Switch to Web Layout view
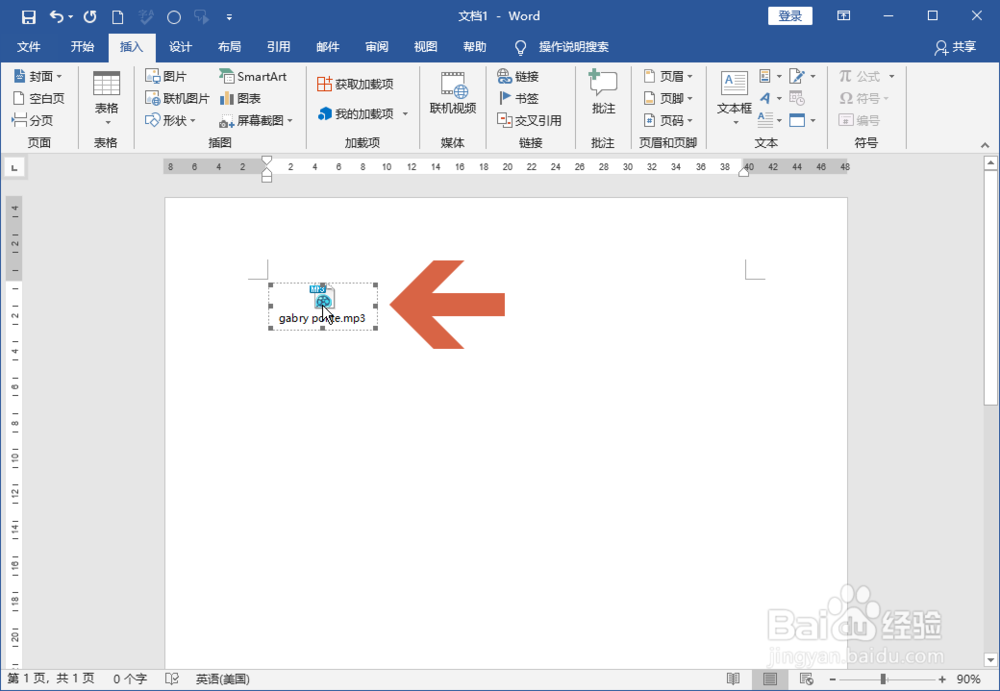Viewport: 1000px width, 691px height. 806,679
